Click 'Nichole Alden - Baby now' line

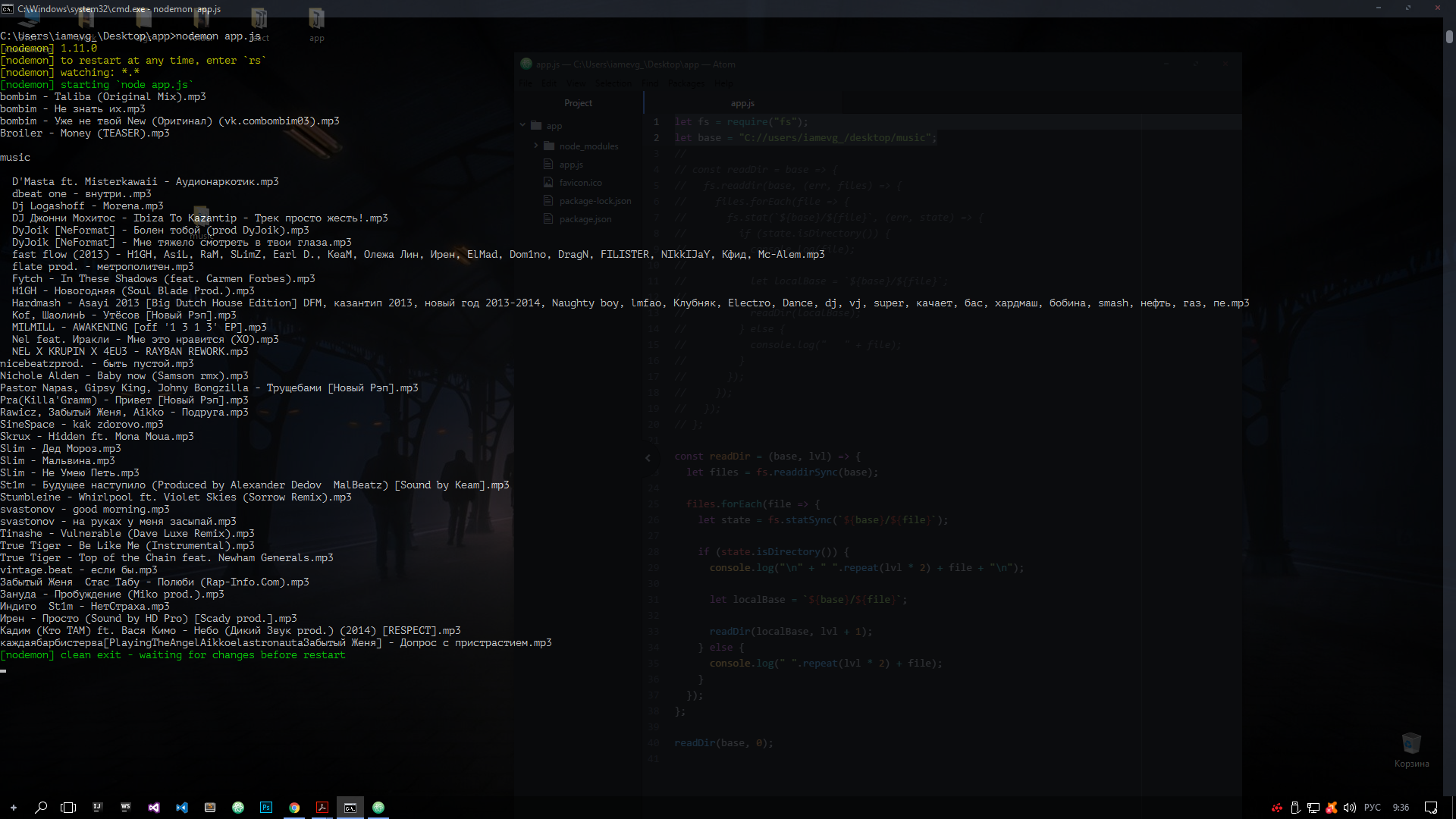click(124, 376)
